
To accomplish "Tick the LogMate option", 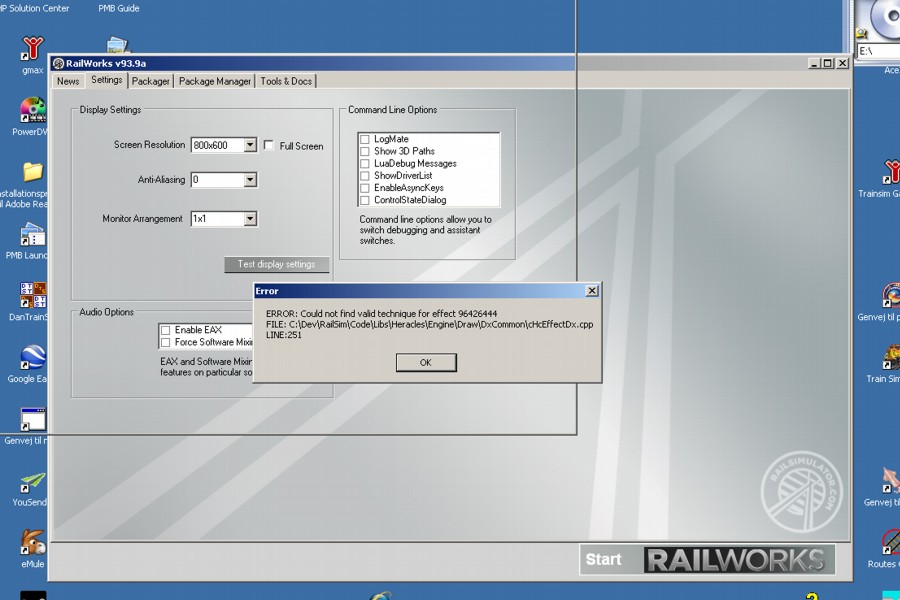I will click(x=364, y=139).
